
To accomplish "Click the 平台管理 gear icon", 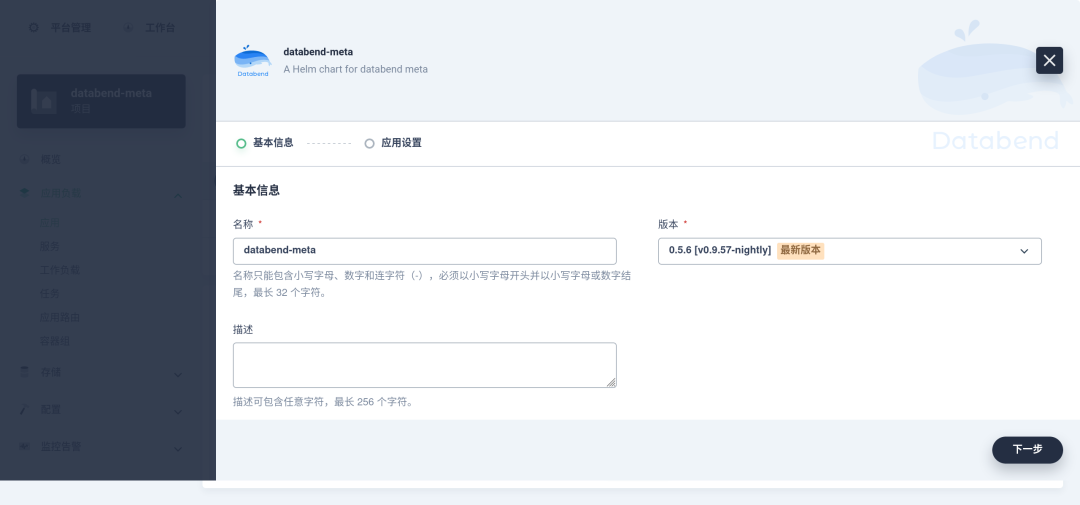I will click(x=35, y=28).
